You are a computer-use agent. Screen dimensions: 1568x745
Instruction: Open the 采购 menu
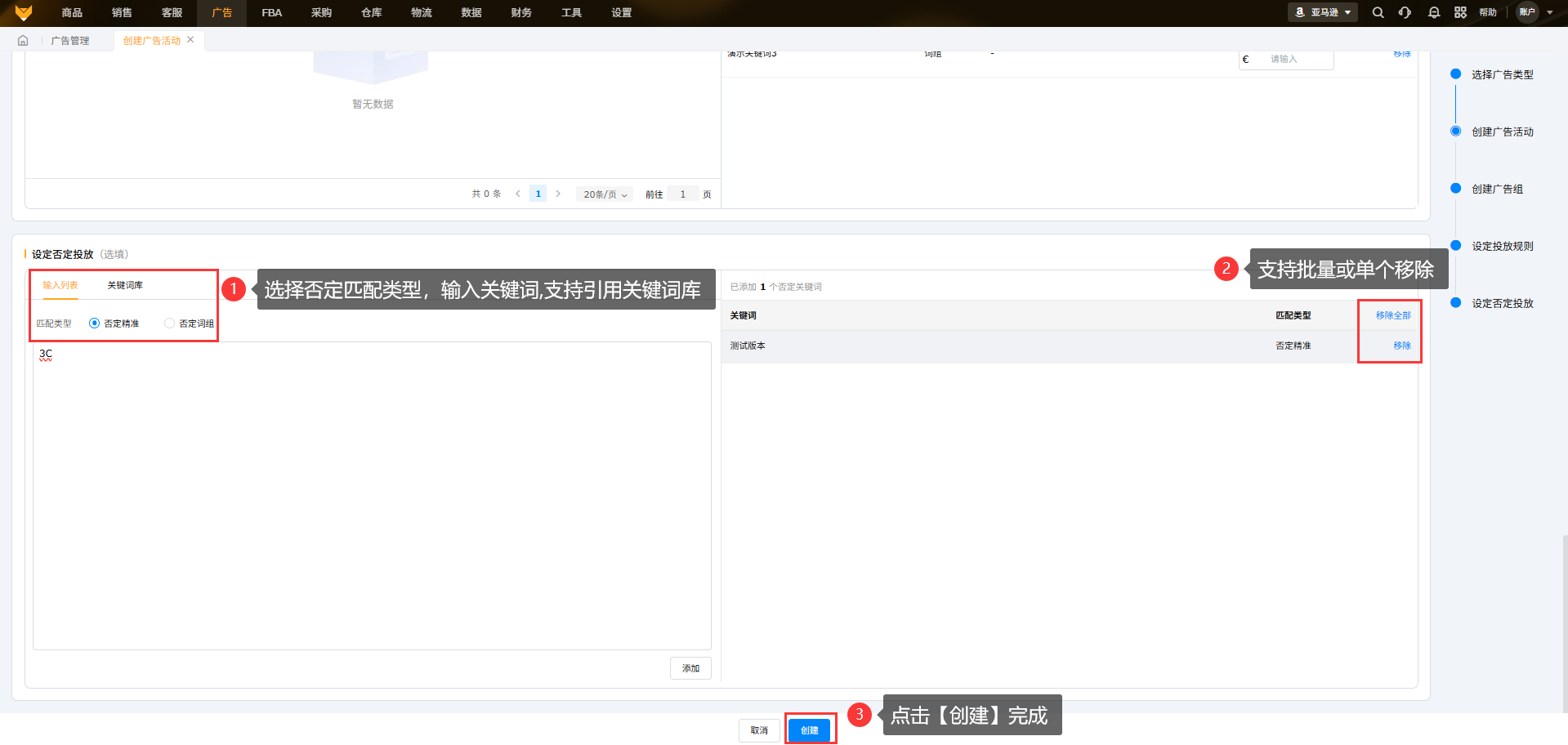[x=321, y=13]
